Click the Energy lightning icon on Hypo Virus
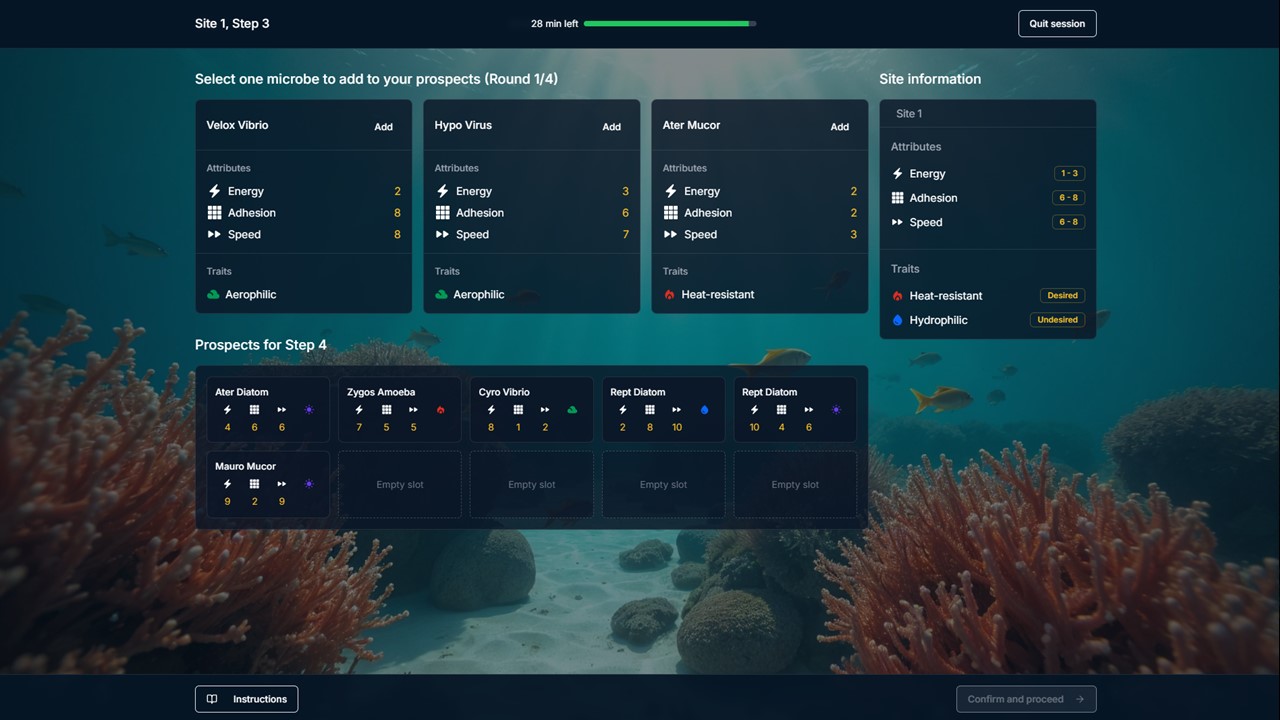This screenshot has width=1280, height=720. coord(442,191)
